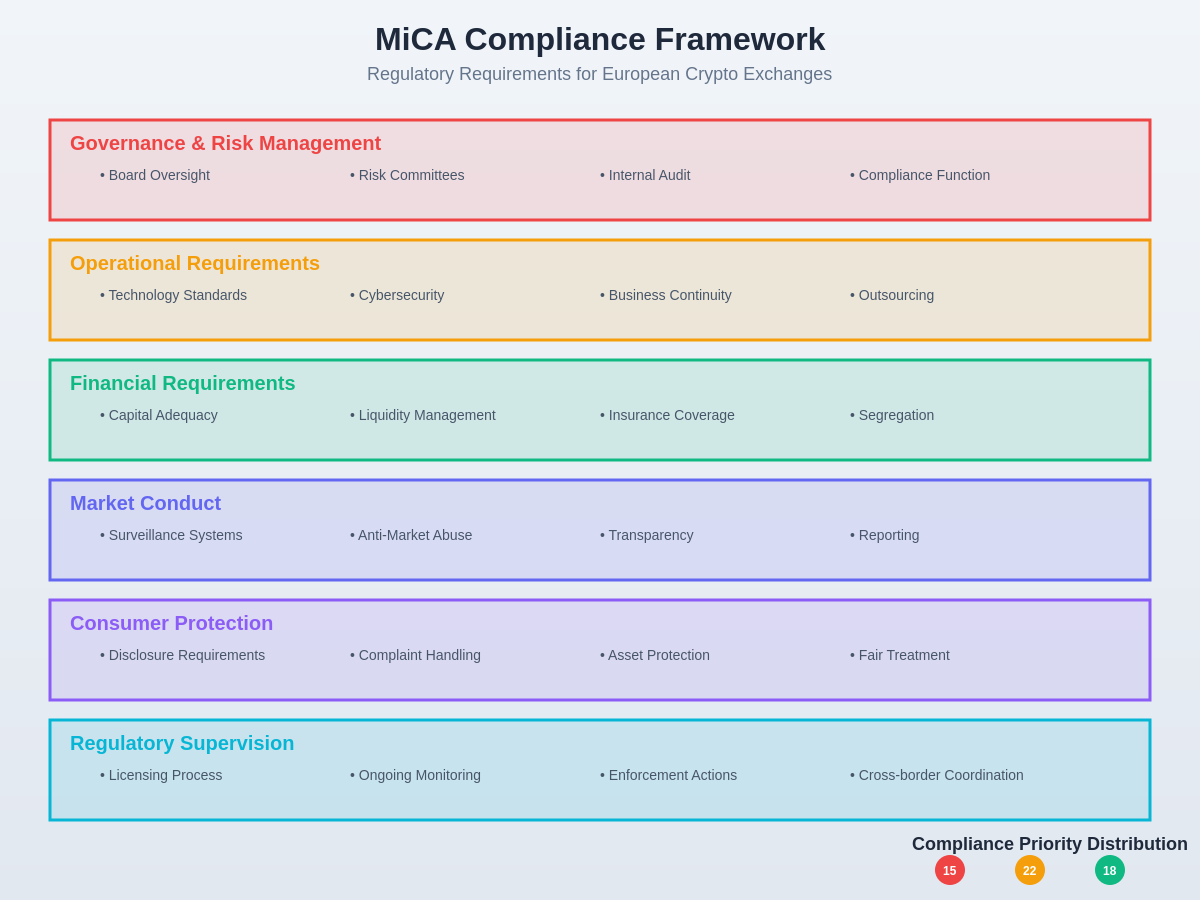
Task: Click the Surveillance Systems item
Action: pyautogui.click(x=171, y=535)
